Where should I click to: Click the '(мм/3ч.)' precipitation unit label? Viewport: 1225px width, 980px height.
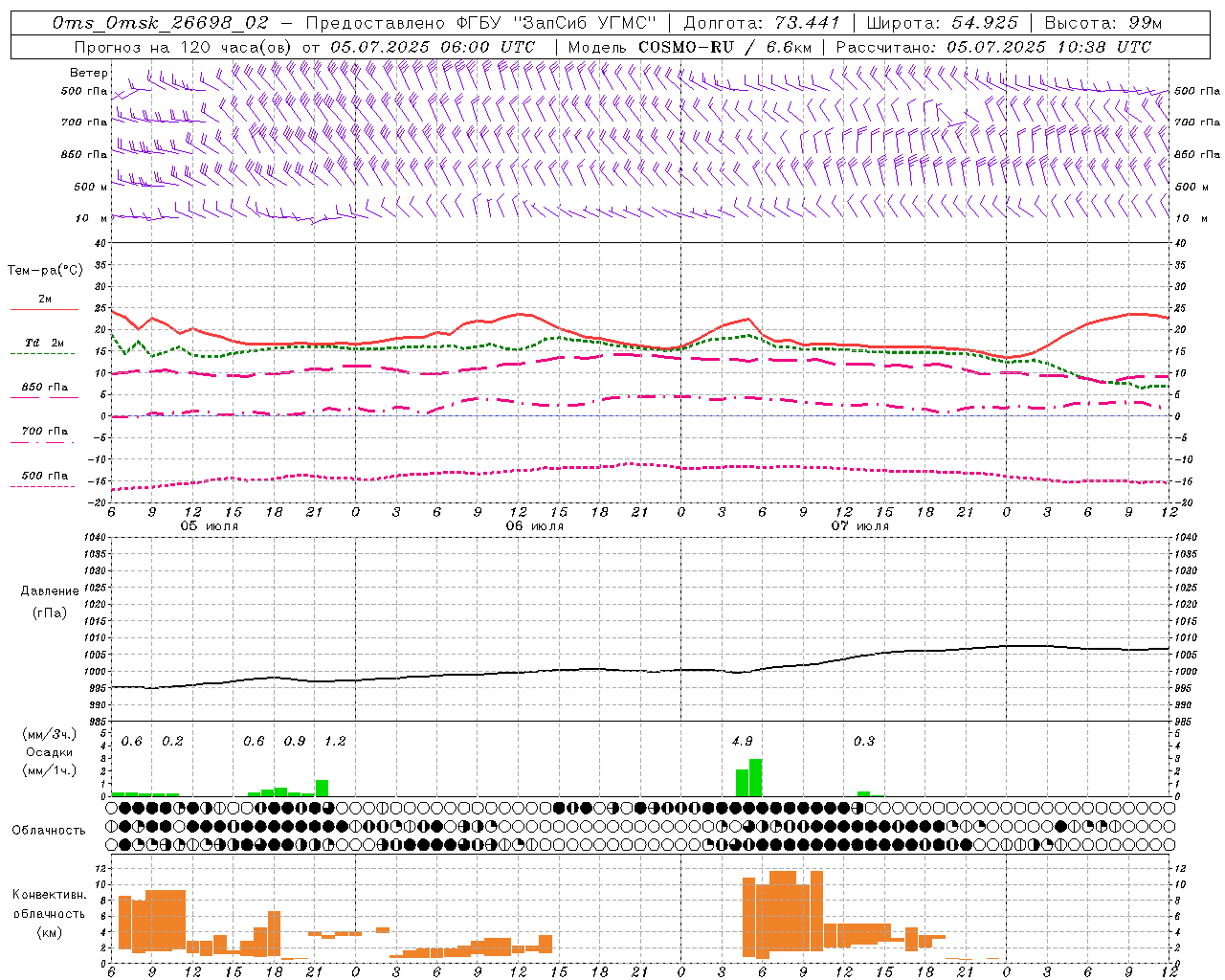click(50, 734)
